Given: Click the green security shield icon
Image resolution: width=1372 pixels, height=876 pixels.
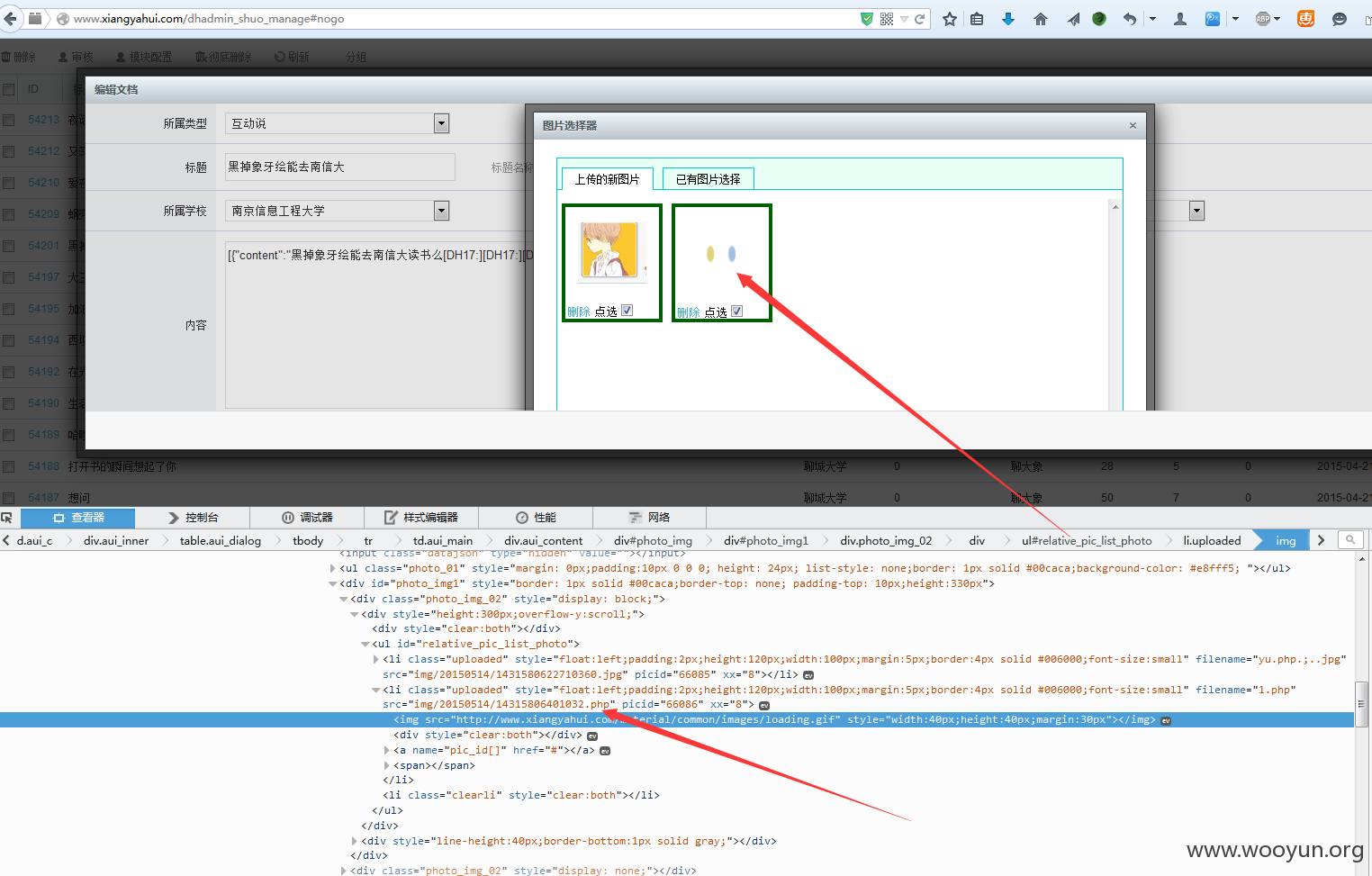Looking at the screenshot, I should 867,19.
